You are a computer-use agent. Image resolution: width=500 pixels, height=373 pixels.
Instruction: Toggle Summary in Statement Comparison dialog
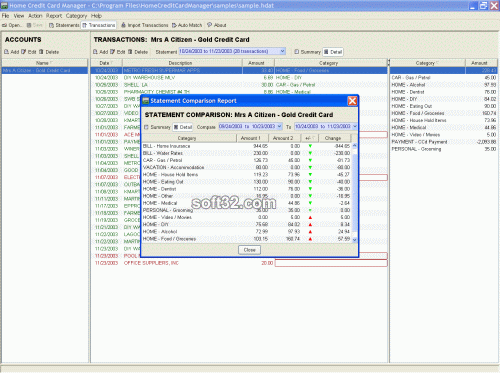point(157,127)
